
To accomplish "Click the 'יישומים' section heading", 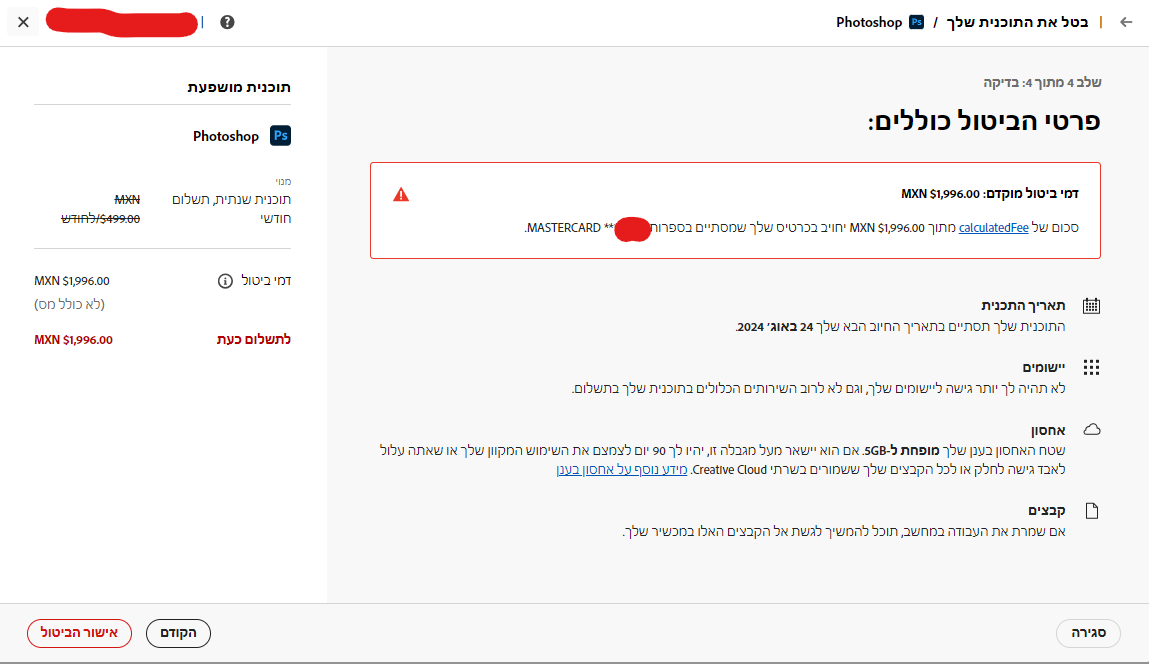I will [x=1043, y=367].
